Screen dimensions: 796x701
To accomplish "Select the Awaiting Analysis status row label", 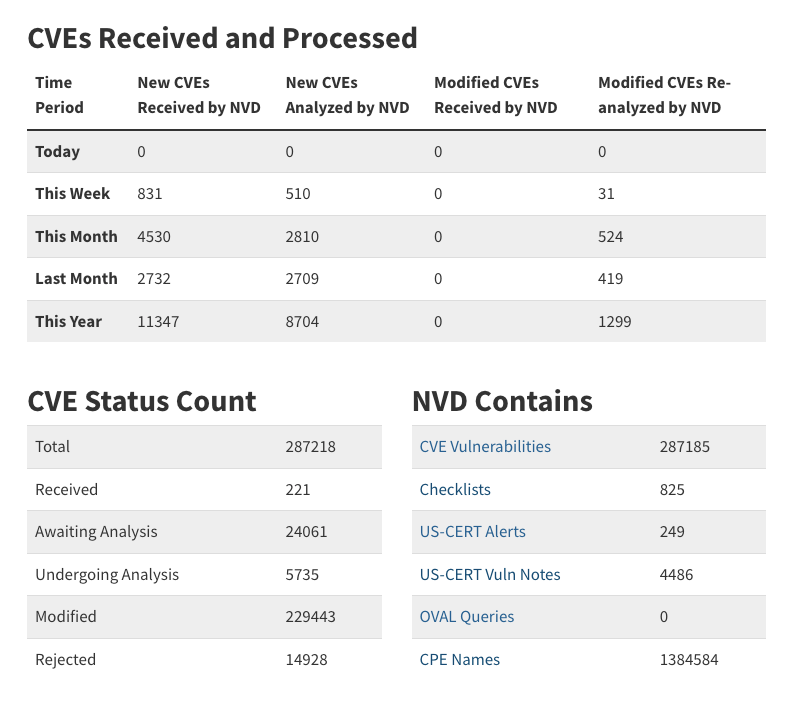I will pos(96,532).
